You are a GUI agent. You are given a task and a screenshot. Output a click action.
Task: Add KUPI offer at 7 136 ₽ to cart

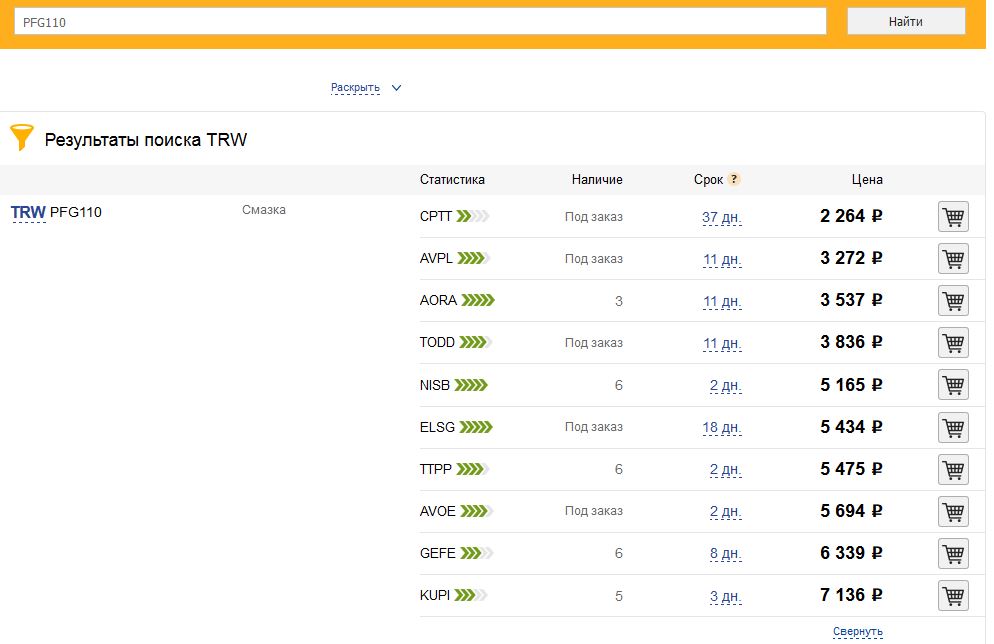953,596
